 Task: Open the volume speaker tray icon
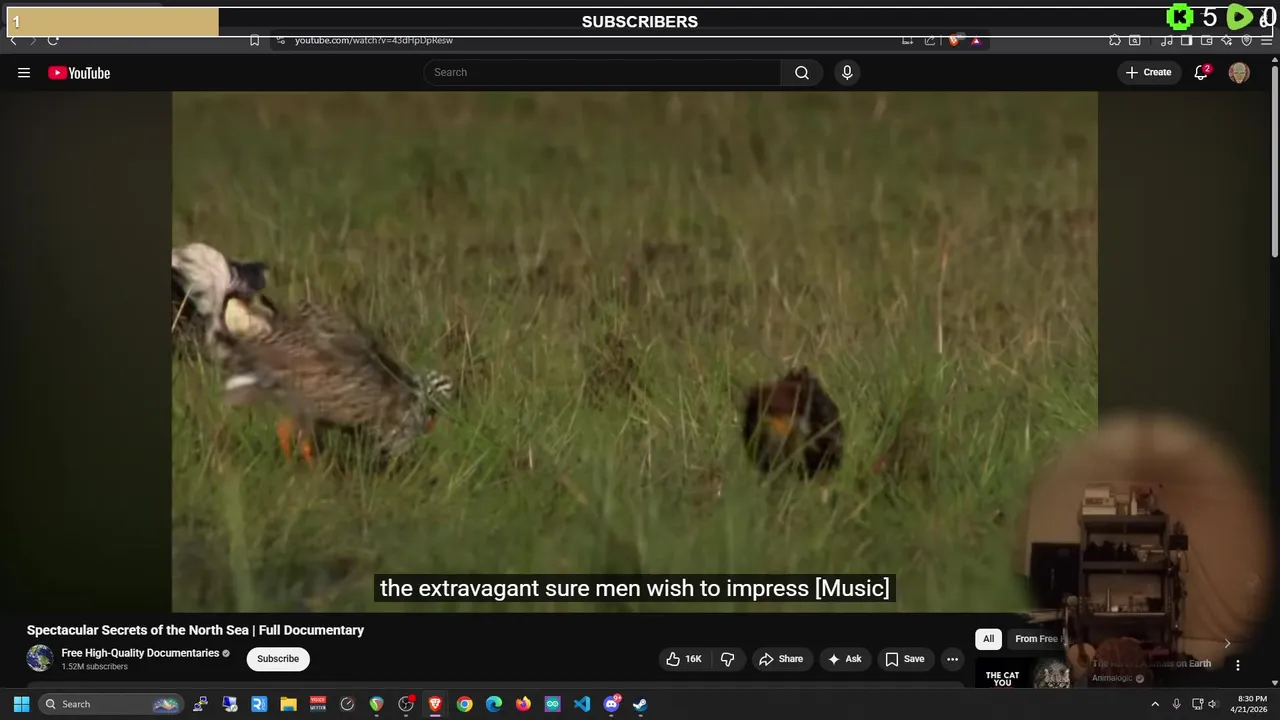(x=1211, y=704)
